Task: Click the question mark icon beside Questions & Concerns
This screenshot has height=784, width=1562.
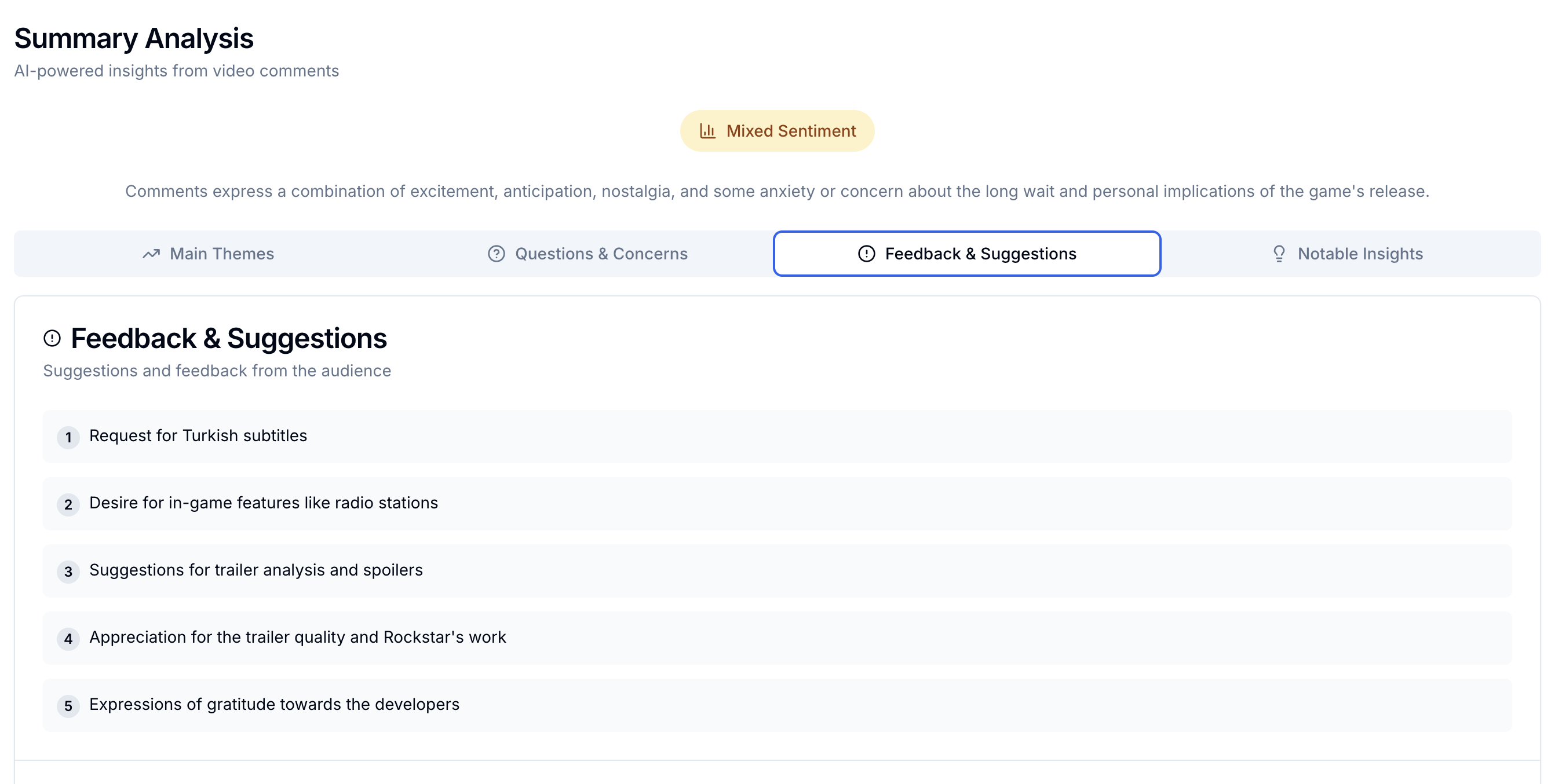Action: coord(496,254)
